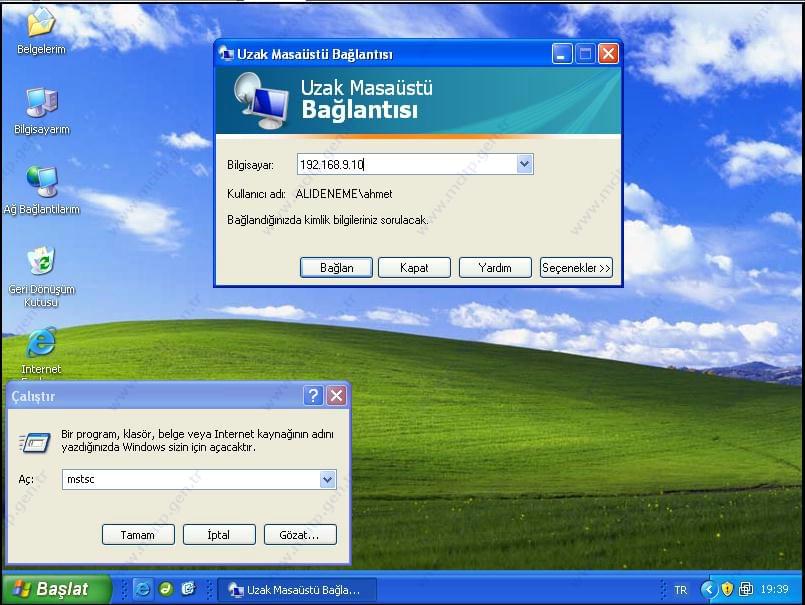Click the question mark help button in Çalıştır
Screen dimensions: 805x605
313,395
